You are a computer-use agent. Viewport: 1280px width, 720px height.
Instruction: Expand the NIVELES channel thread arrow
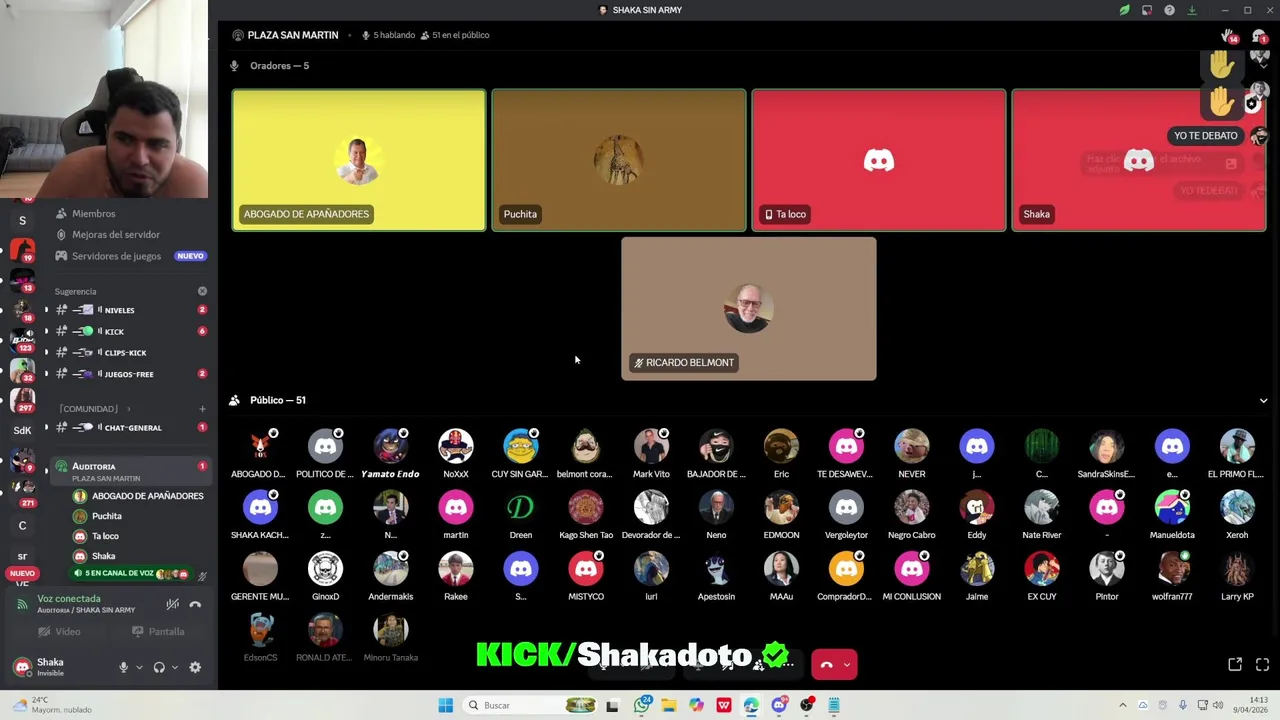click(x=46, y=310)
